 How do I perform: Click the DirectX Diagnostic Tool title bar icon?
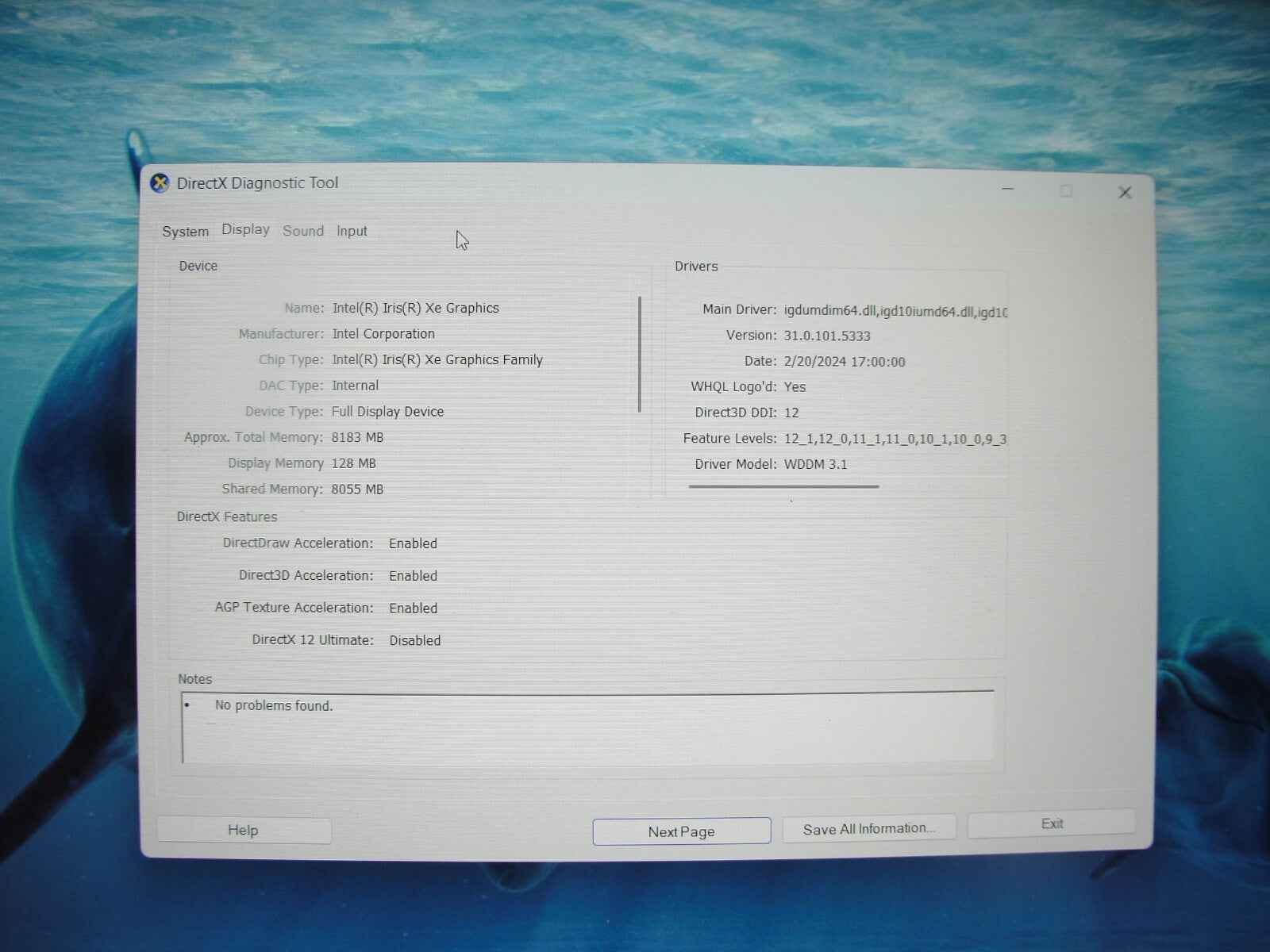pos(162,182)
